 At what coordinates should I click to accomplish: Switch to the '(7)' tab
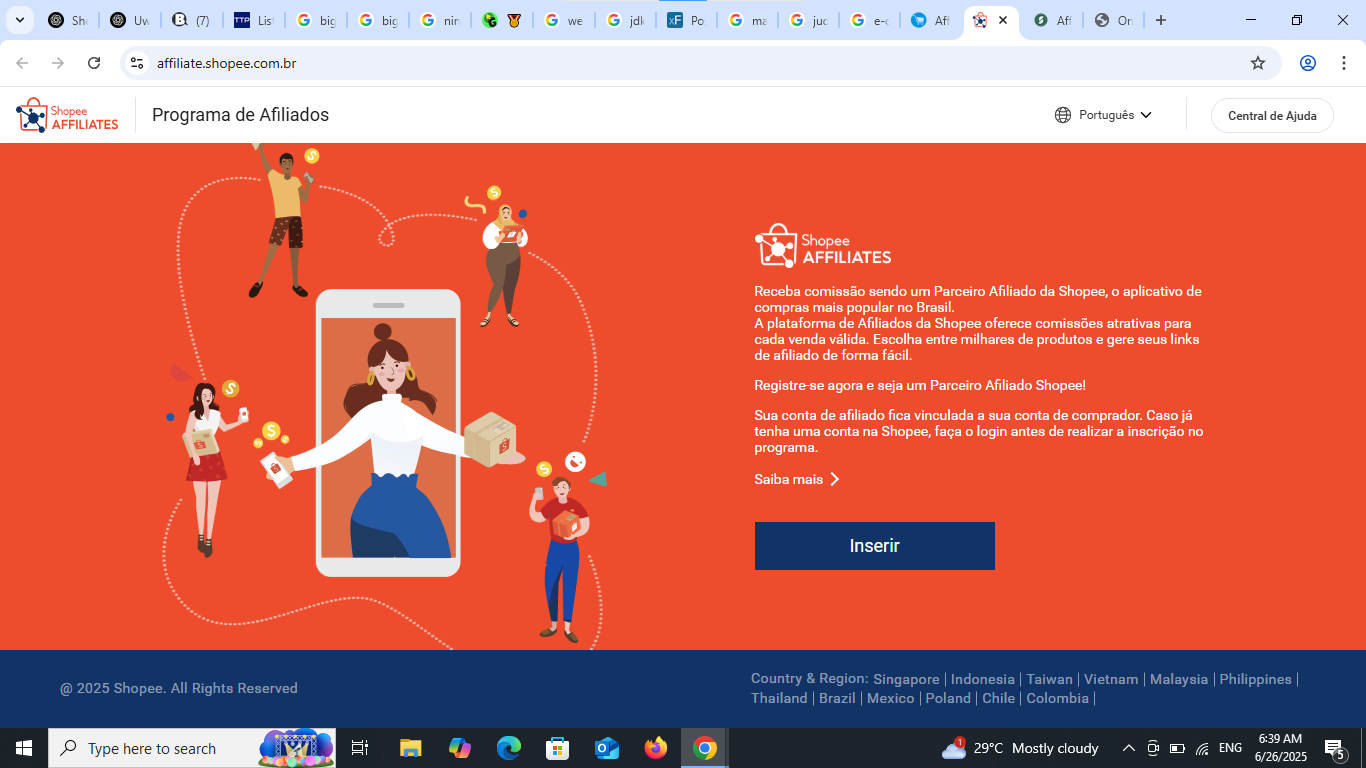[191, 20]
